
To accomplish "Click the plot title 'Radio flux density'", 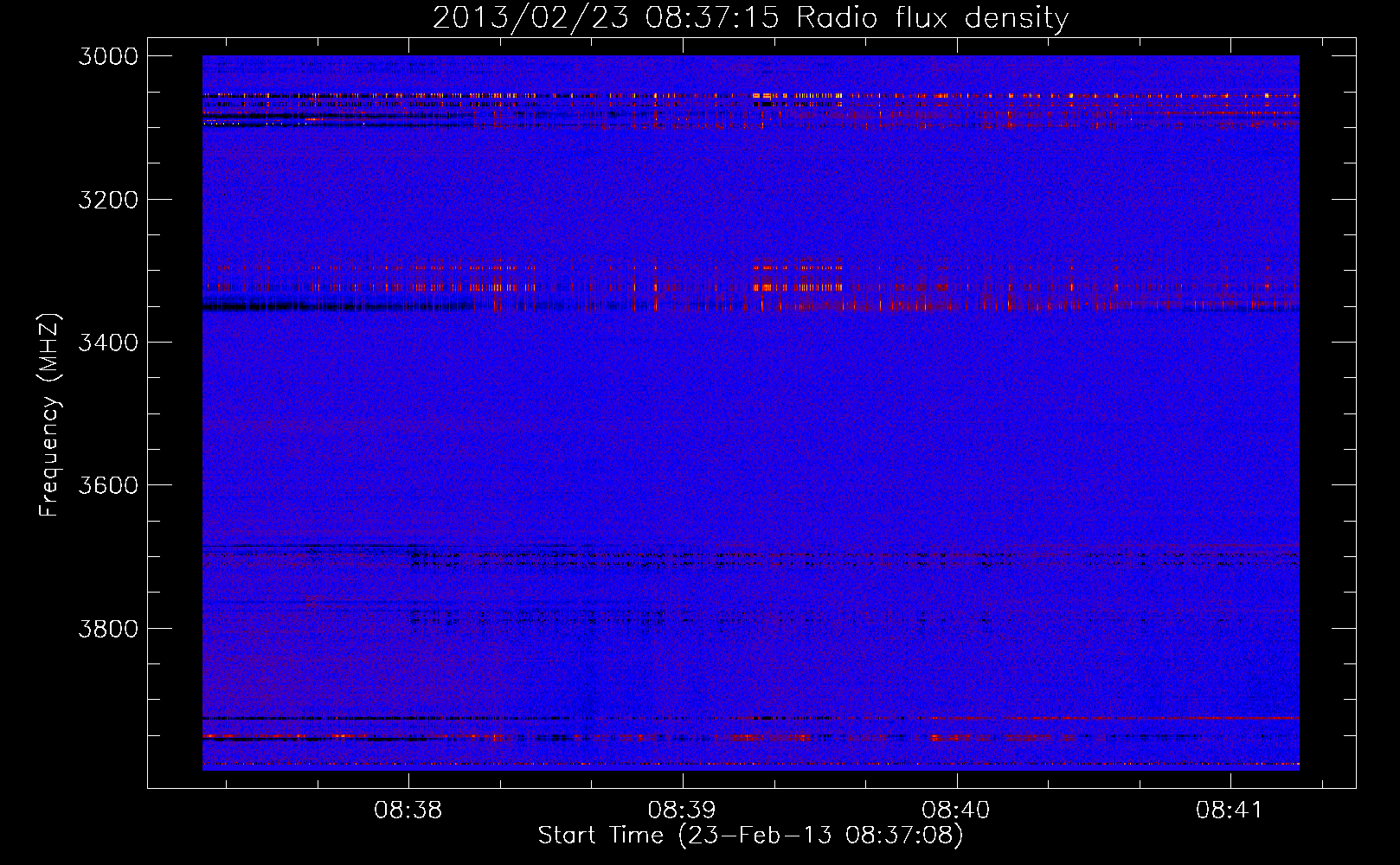I will pos(750,17).
